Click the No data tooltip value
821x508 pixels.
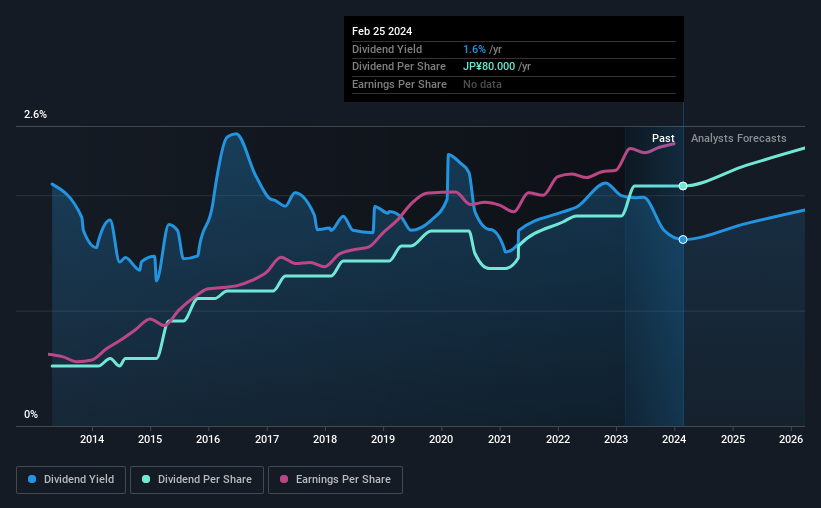tap(482, 84)
